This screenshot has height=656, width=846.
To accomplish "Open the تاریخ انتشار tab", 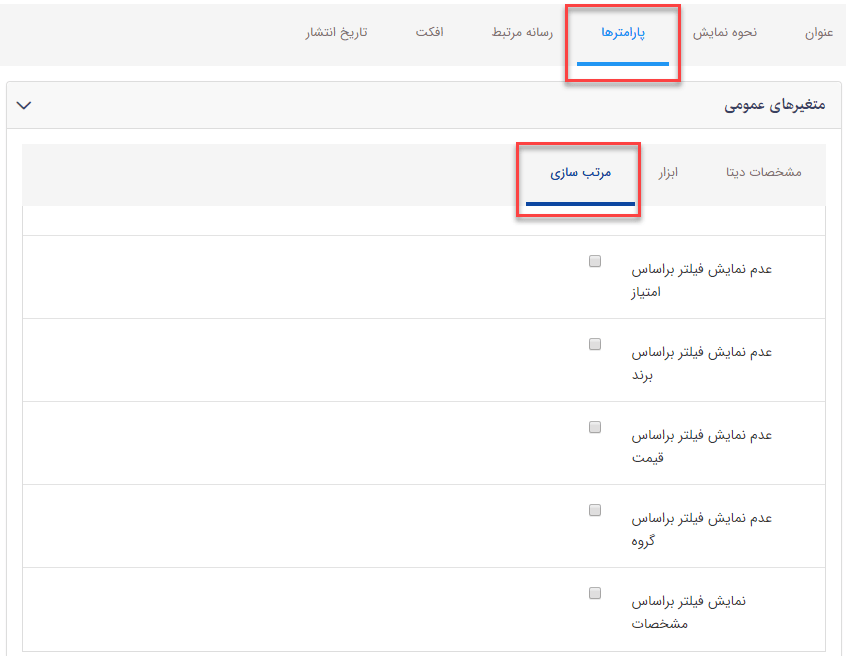I will tap(336, 31).
